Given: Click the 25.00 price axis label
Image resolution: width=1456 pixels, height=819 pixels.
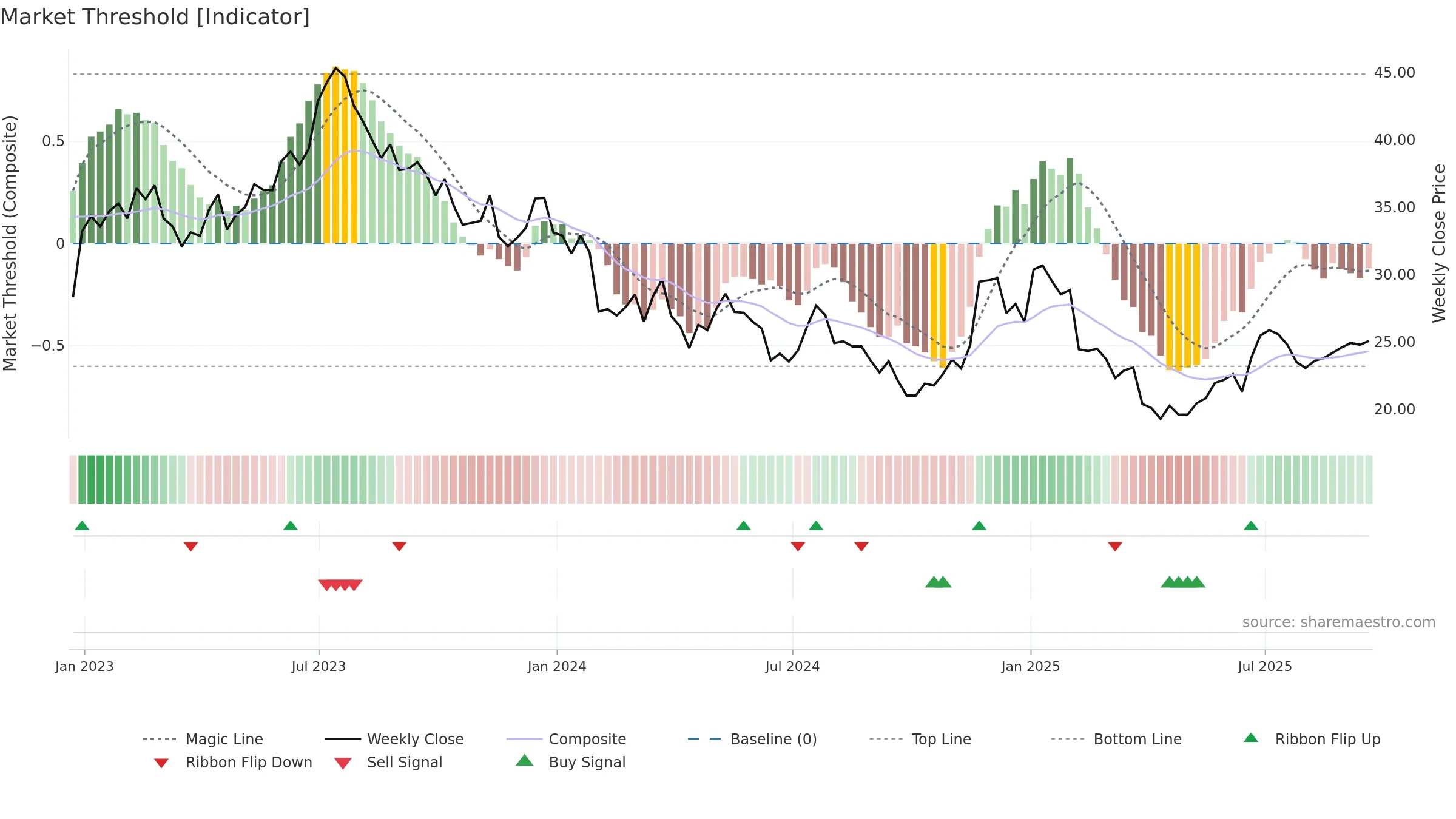Looking at the screenshot, I should tap(1395, 342).
